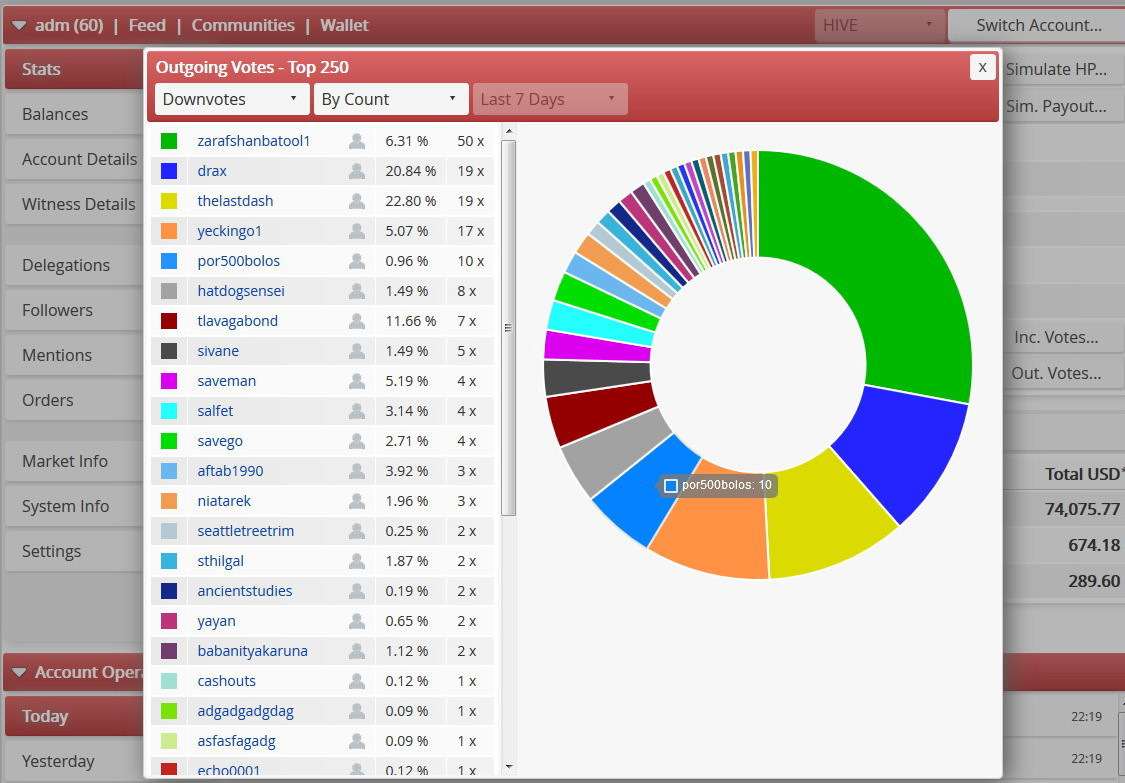Click the profile icon next to zarafshanbatool1
Screen dimensions: 1125x783
[357, 141]
